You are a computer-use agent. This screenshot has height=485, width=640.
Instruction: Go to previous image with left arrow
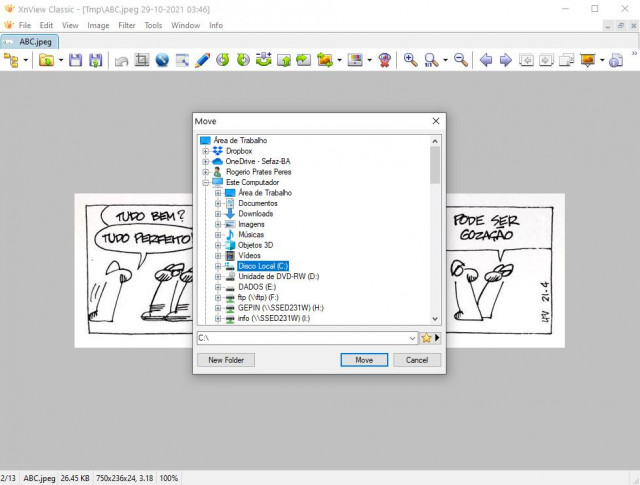(x=486, y=60)
